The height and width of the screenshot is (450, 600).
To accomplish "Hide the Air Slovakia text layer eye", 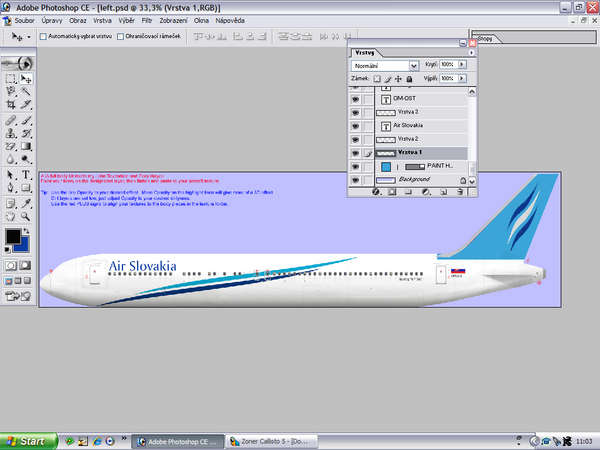I will (x=355, y=126).
